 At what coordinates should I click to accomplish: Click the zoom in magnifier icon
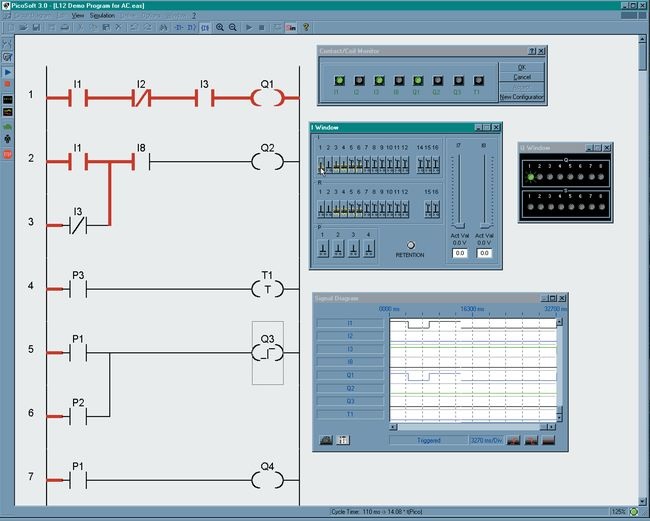[220, 27]
